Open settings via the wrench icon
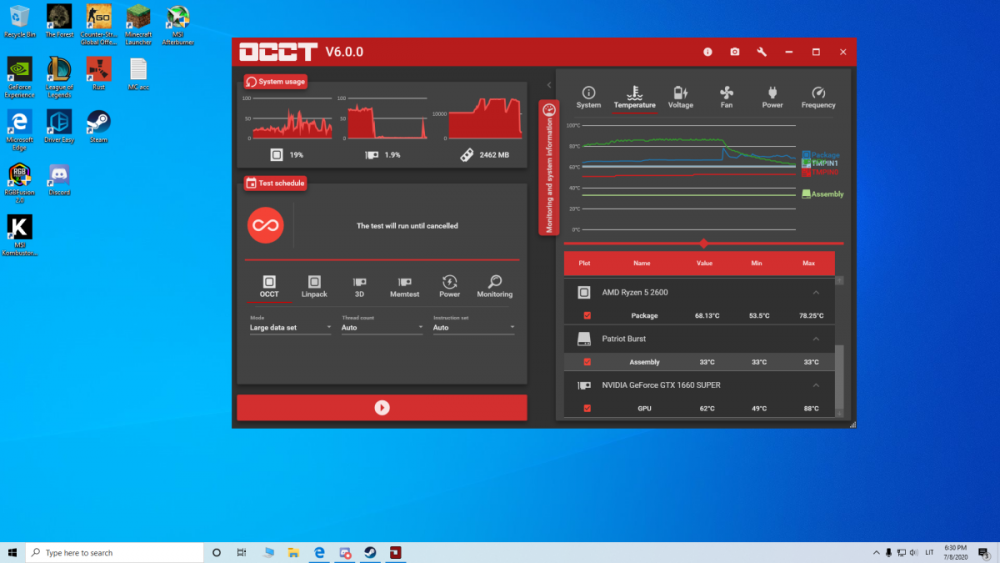1000x563 pixels. (761, 52)
